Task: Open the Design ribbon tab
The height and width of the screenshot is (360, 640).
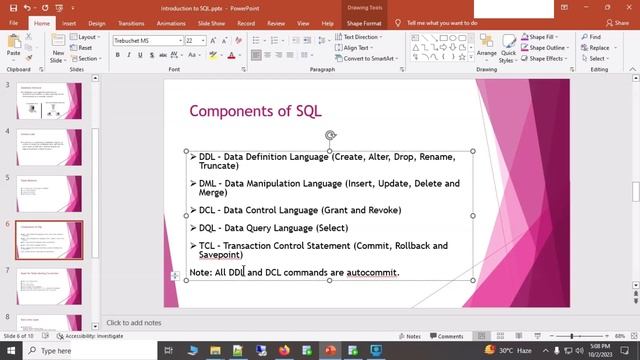Action: (x=97, y=23)
